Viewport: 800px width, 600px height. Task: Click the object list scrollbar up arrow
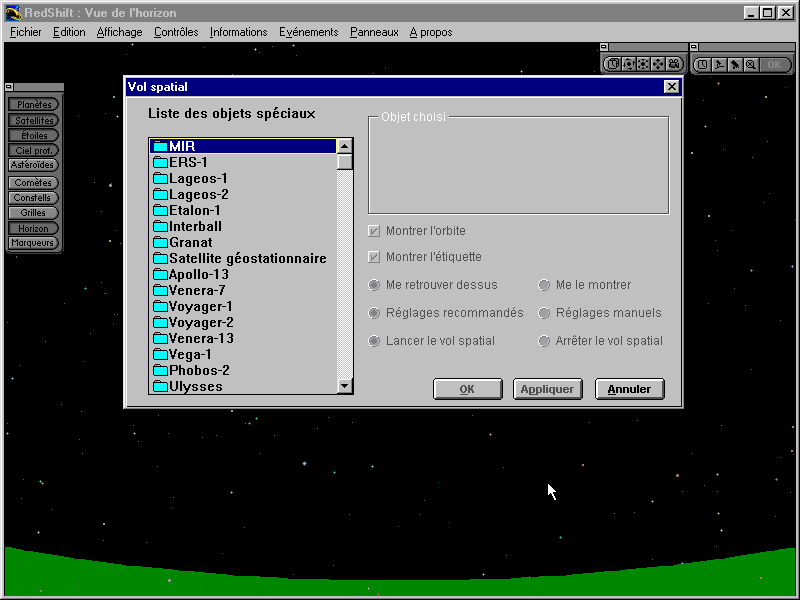coord(345,146)
